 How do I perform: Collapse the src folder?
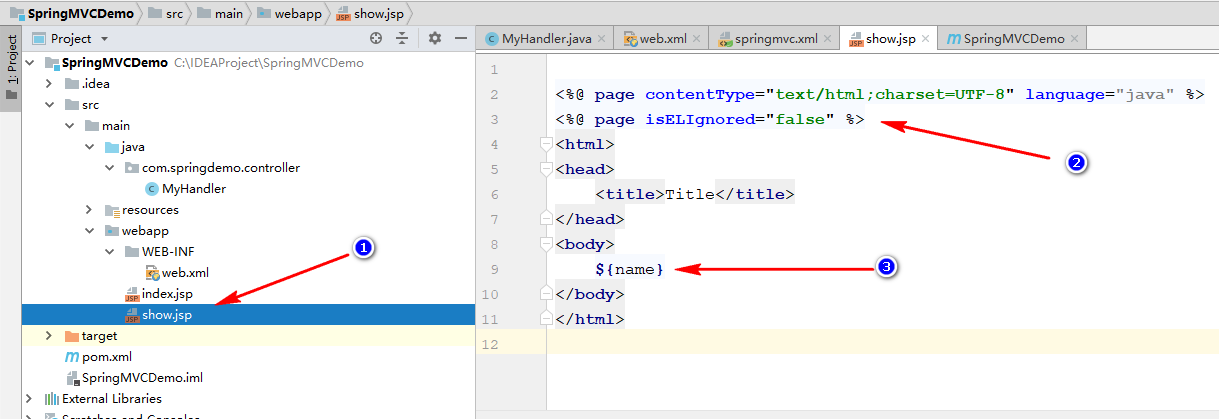[48, 104]
